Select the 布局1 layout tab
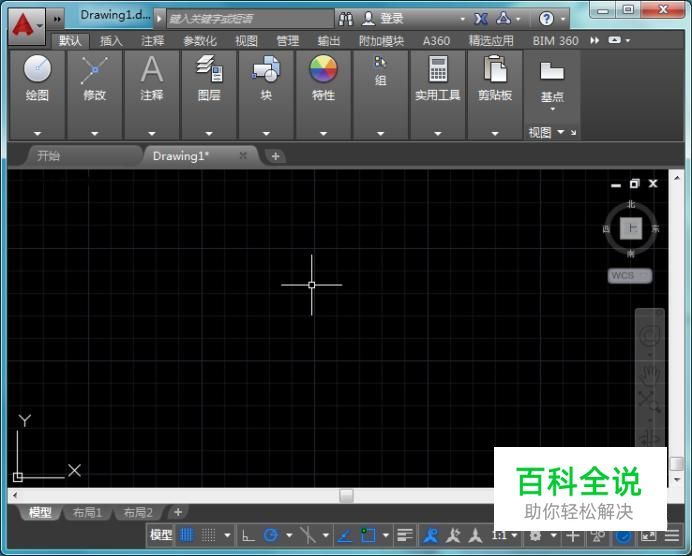The width and height of the screenshot is (692, 556). point(87,513)
